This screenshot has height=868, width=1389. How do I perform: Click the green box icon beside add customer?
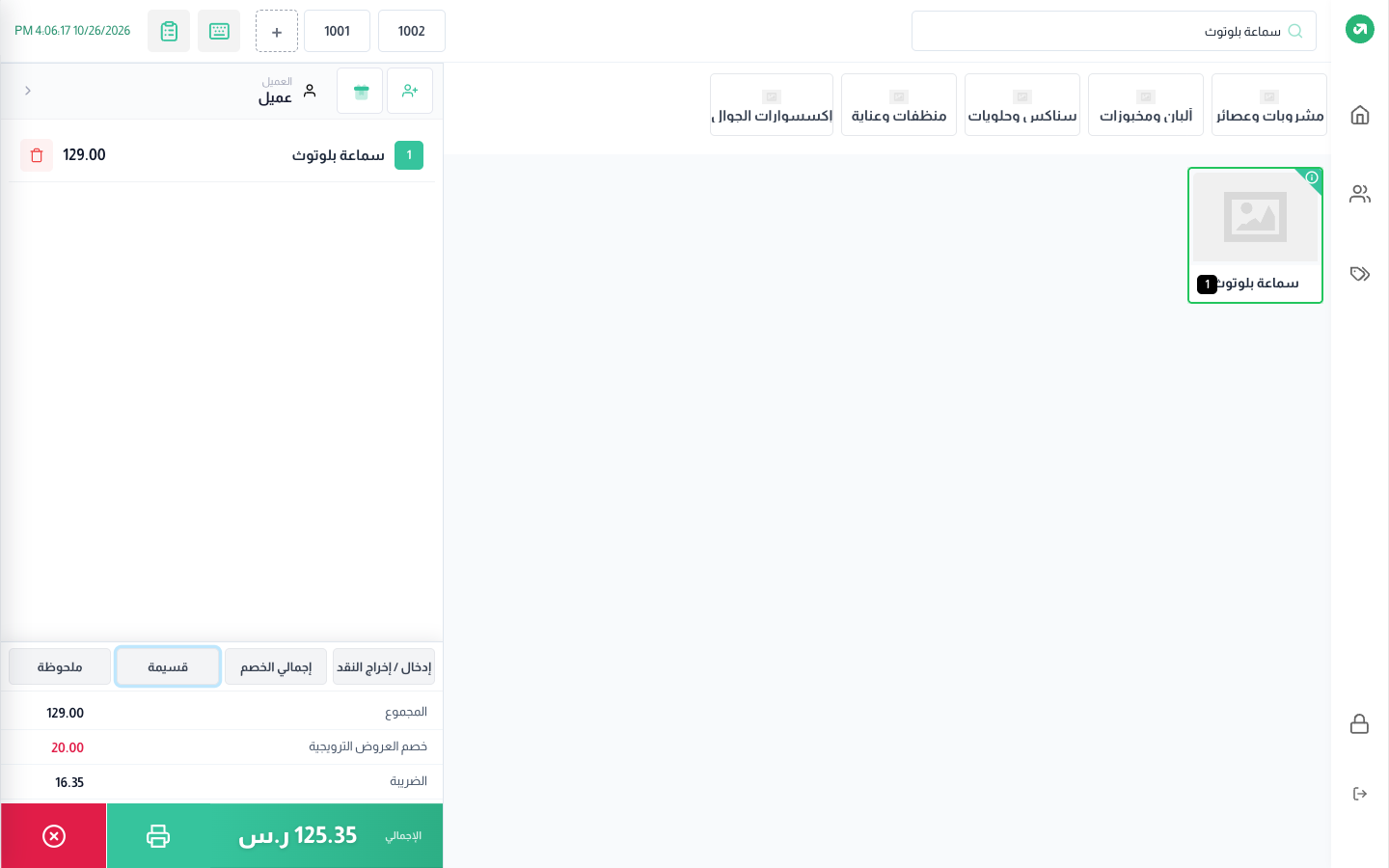tap(360, 91)
